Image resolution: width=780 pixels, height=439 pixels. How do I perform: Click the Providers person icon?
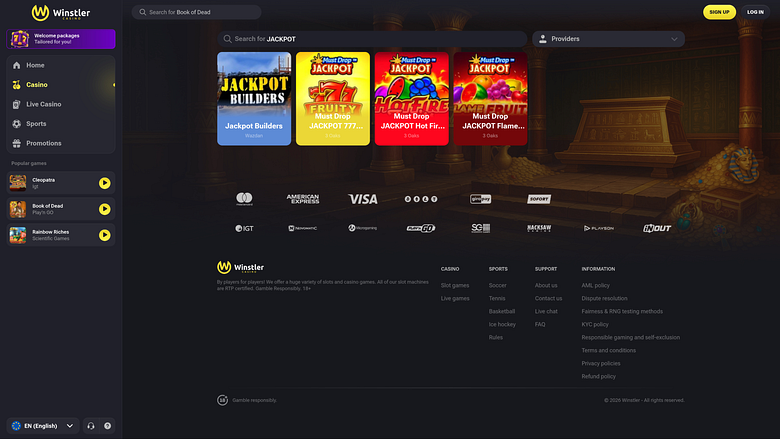(543, 39)
